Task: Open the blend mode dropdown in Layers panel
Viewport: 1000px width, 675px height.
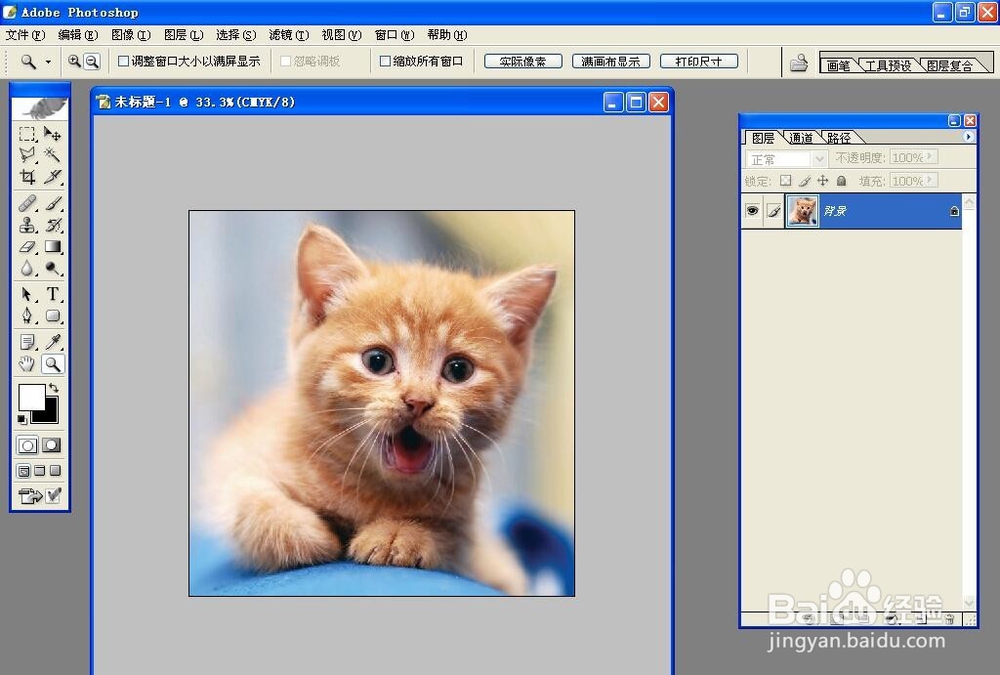Action: 818,157
